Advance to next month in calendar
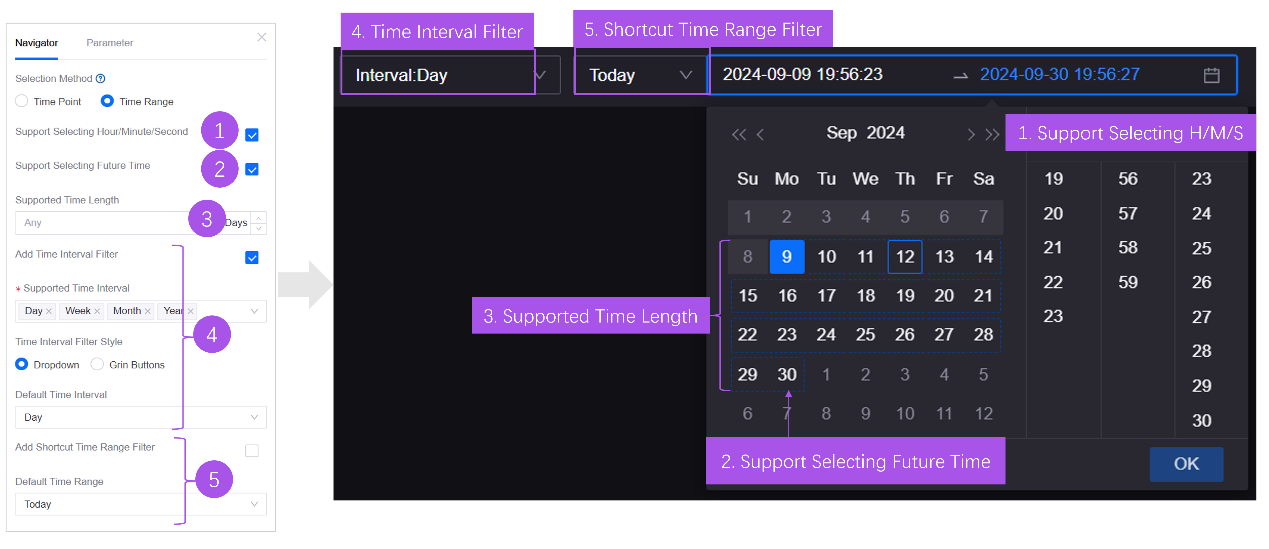The height and width of the screenshot is (549, 1269). coord(970,134)
